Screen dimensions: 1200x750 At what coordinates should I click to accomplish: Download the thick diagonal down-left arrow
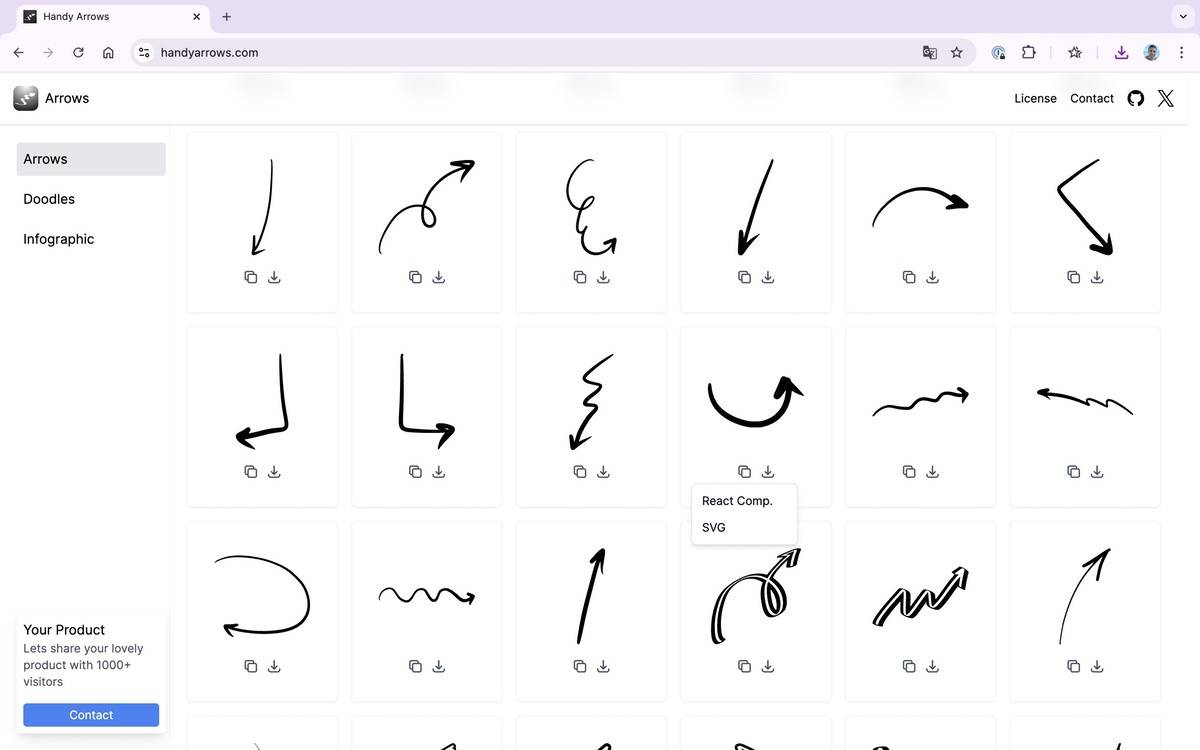pyautogui.click(x=768, y=277)
